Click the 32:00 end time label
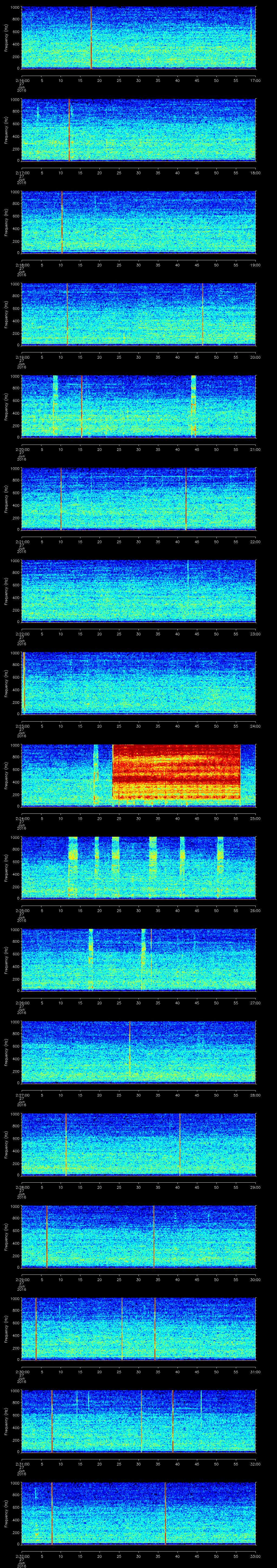The image size is (277, 1568). click(255, 1464)
